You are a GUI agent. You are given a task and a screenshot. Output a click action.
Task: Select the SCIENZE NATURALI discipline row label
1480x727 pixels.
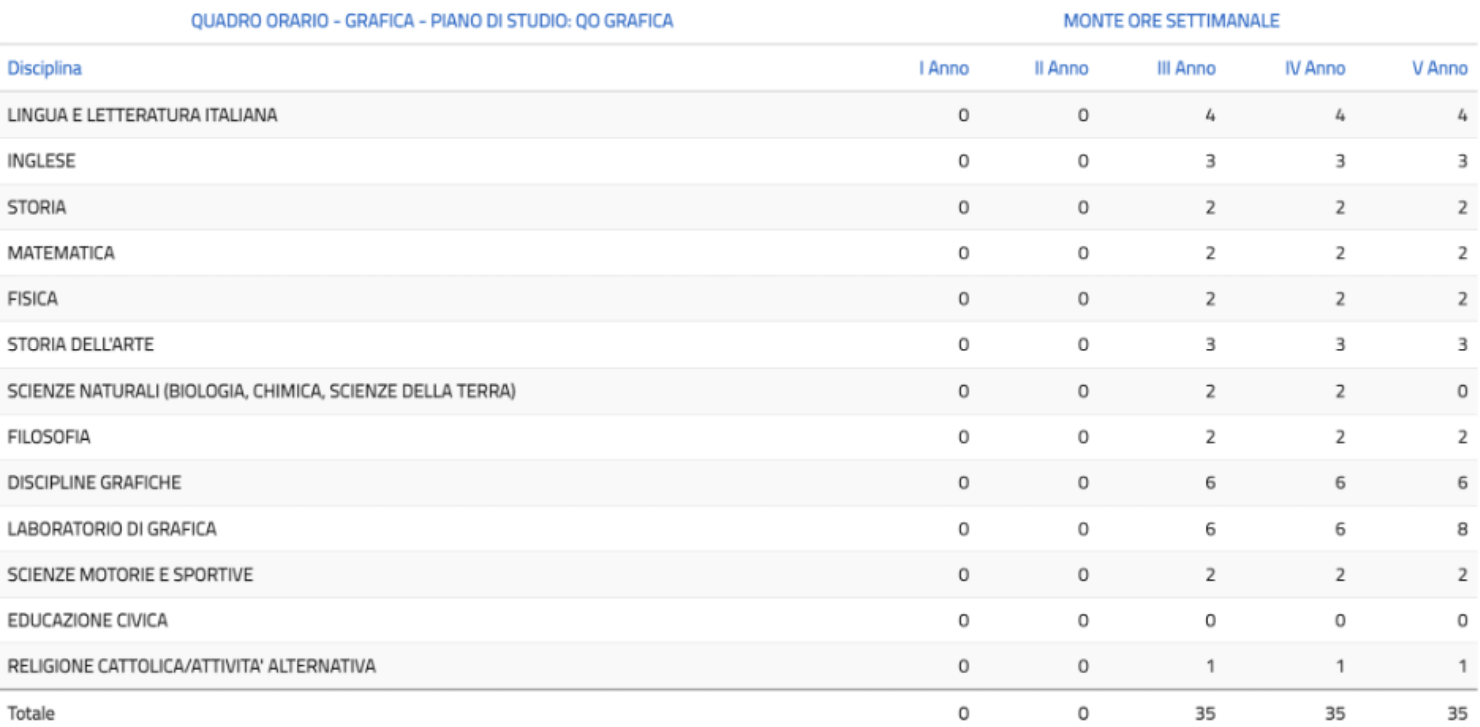pyautogui.click(x=261, y=391)
